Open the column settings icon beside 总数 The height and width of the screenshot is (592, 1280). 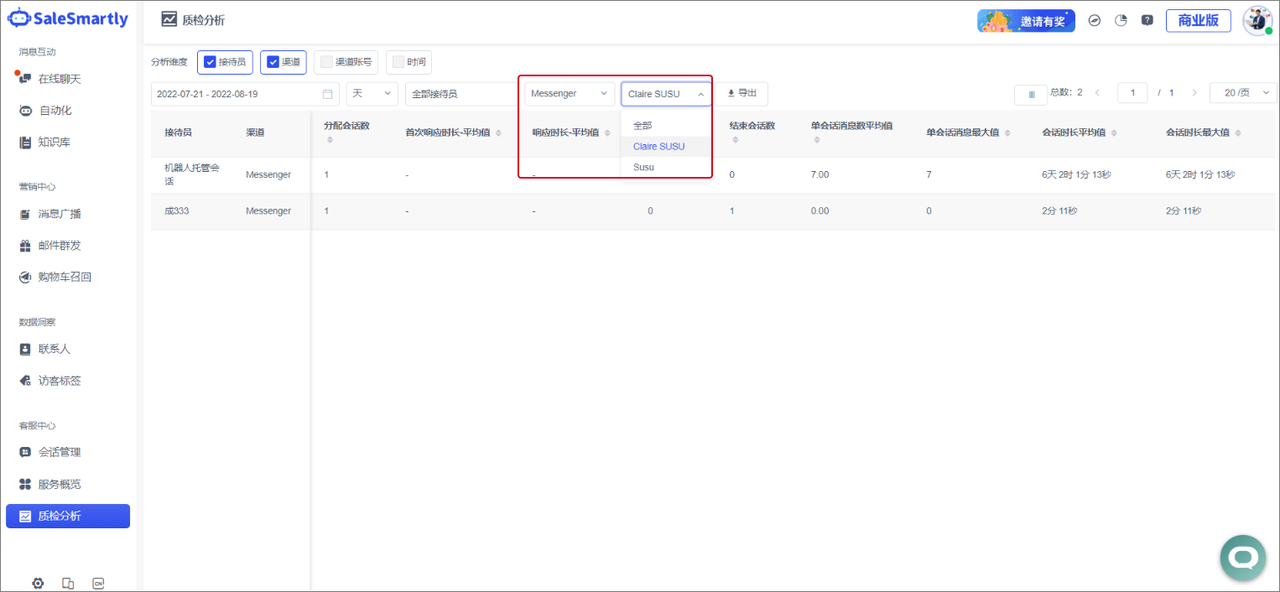tap(1030, 94)
